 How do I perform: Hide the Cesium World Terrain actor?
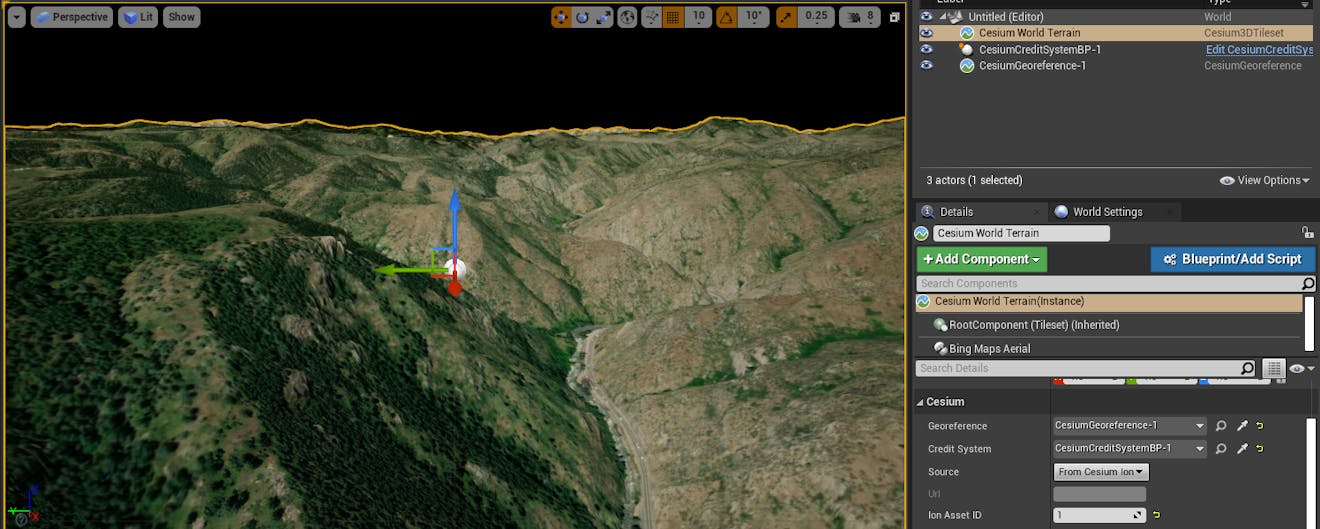926,33
